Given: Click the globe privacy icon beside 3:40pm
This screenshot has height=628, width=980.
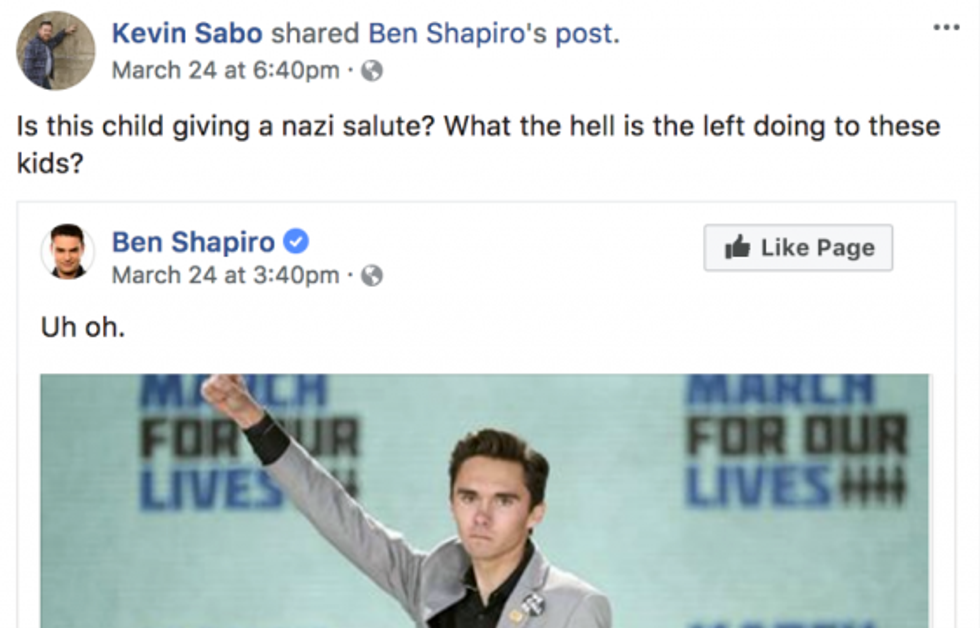Looking at the screenshot, I should (371, 276).
